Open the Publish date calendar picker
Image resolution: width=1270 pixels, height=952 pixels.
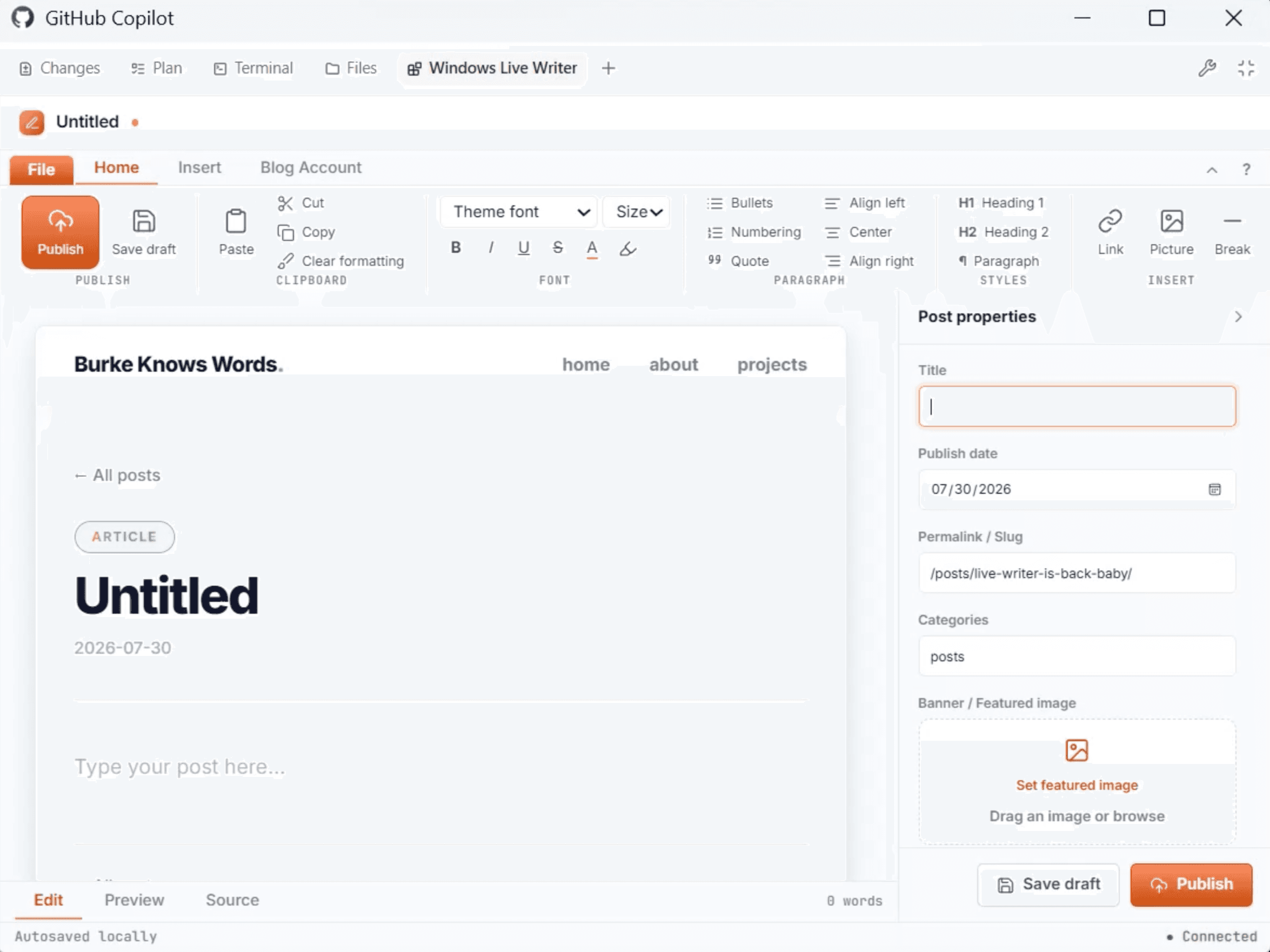pyautogui.click(x=1214, y=490)
